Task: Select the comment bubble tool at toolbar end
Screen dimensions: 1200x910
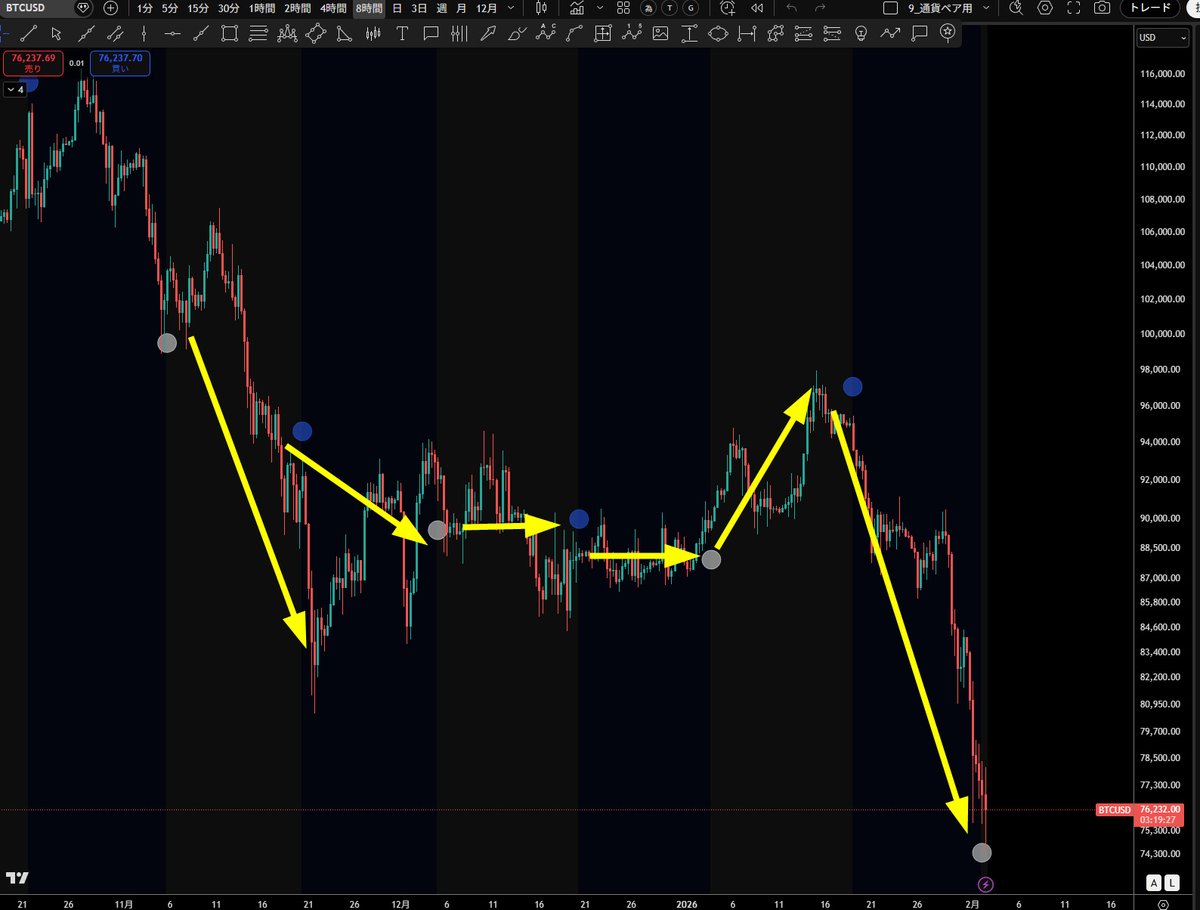Action: pyautogui.click(x=919, y=34)
